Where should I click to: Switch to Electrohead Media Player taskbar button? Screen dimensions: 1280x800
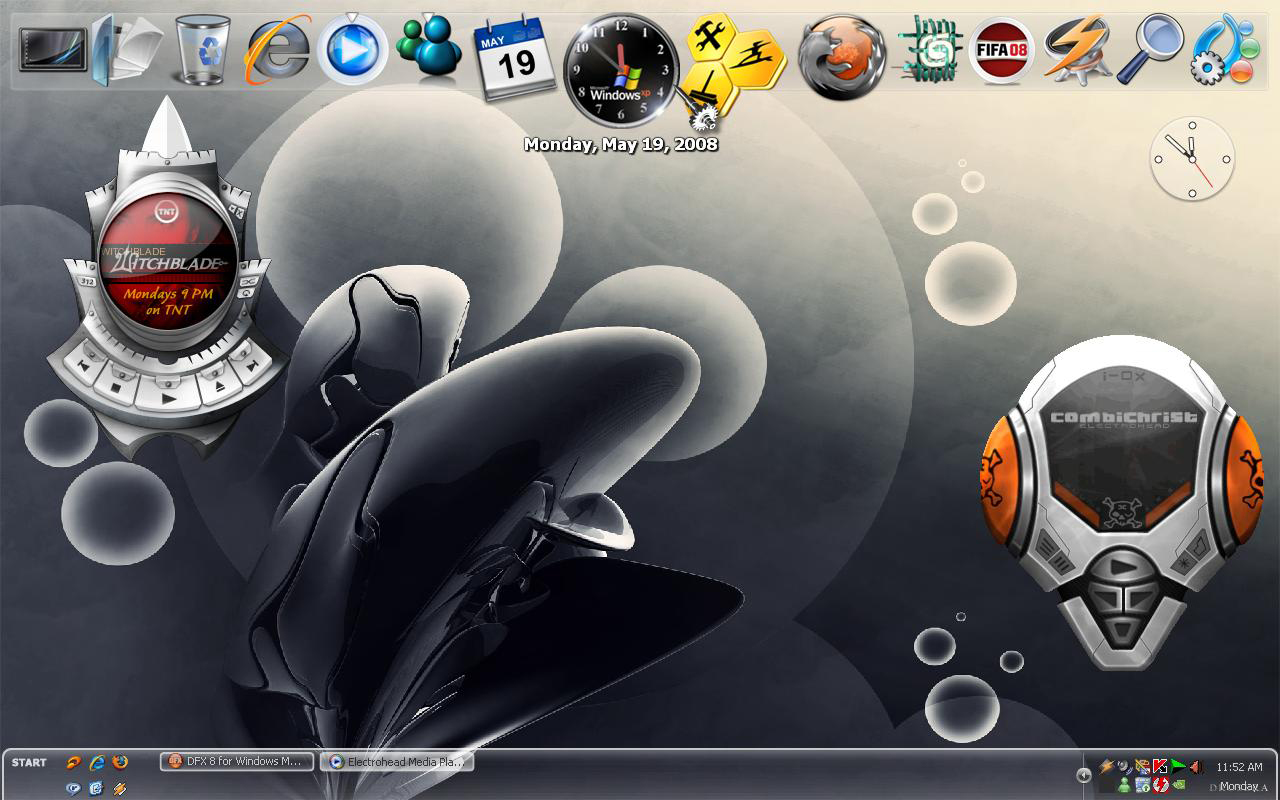point(397,761)
